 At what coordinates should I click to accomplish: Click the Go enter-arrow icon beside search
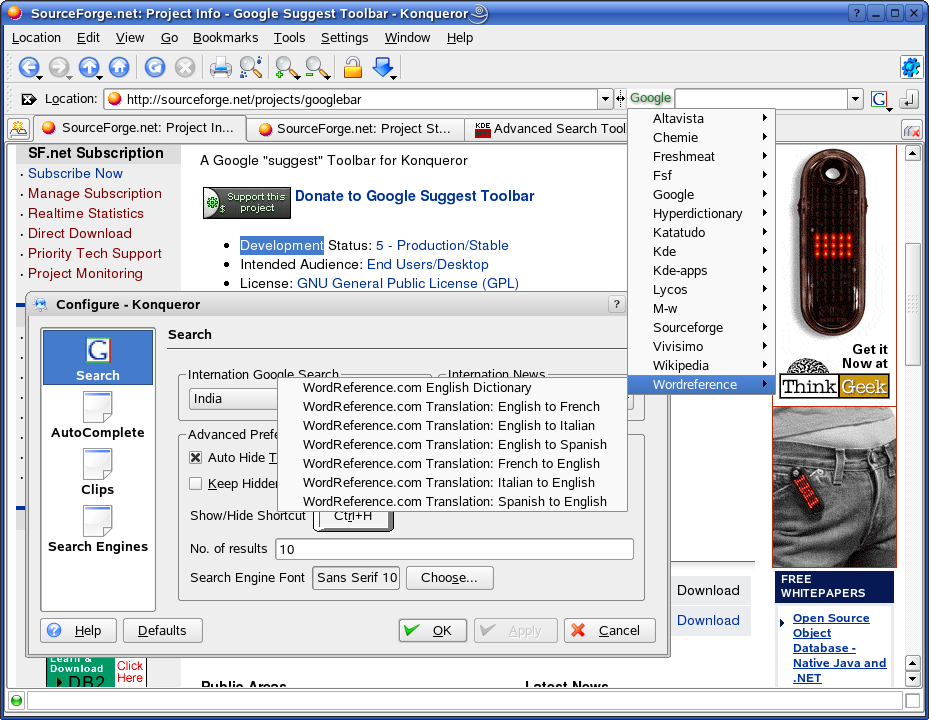[908, 99]
